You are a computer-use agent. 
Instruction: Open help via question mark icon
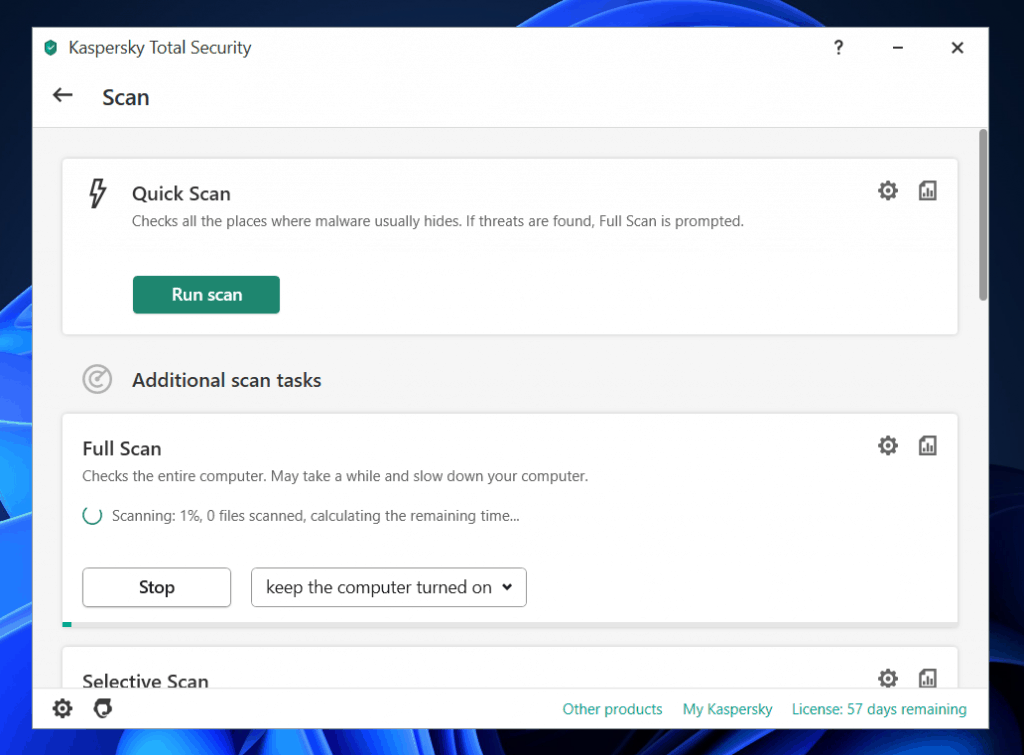point(838,47)
